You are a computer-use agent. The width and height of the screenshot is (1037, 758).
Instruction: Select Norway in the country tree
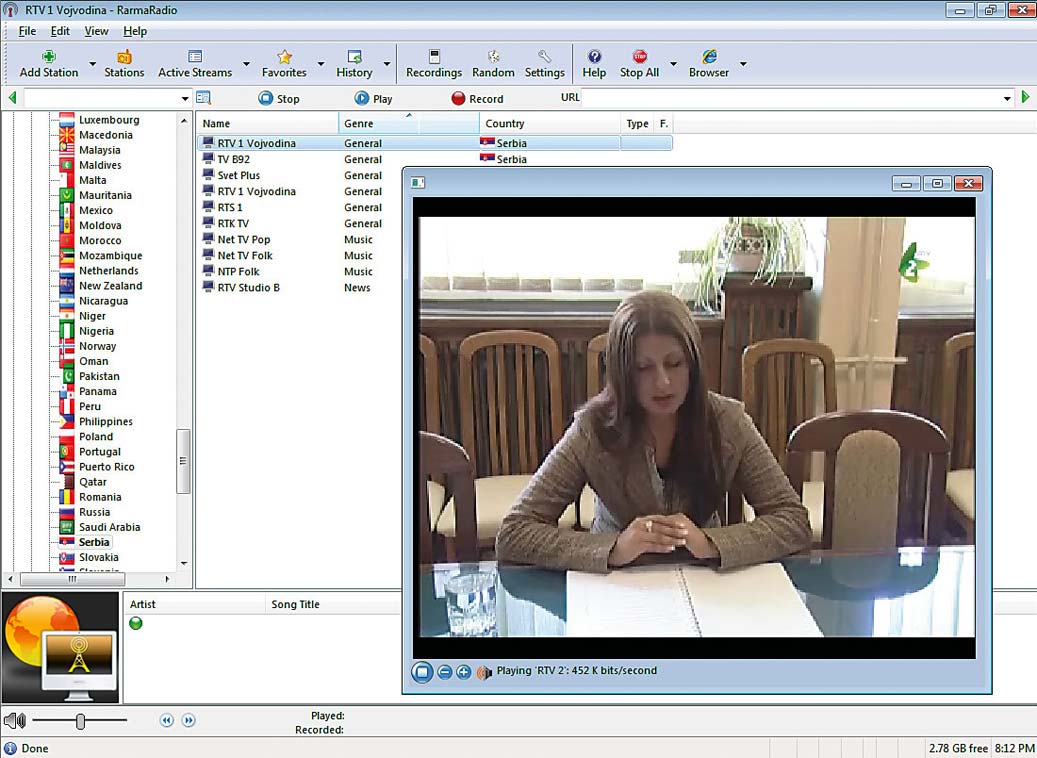[97, 346]
